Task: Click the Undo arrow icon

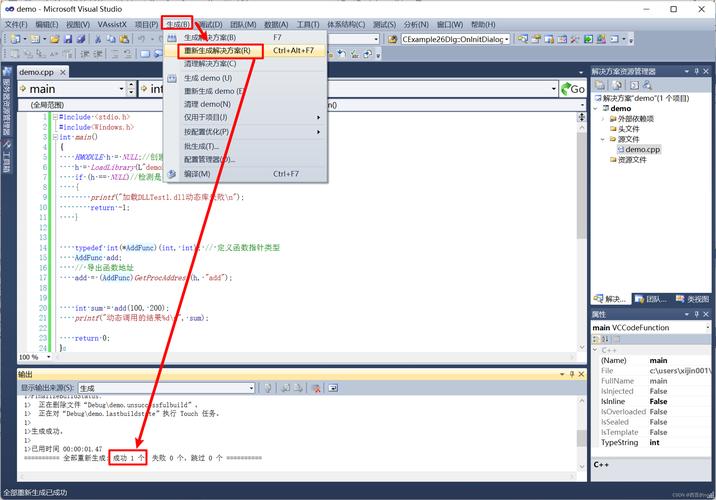Action: (x=142, y=39)
